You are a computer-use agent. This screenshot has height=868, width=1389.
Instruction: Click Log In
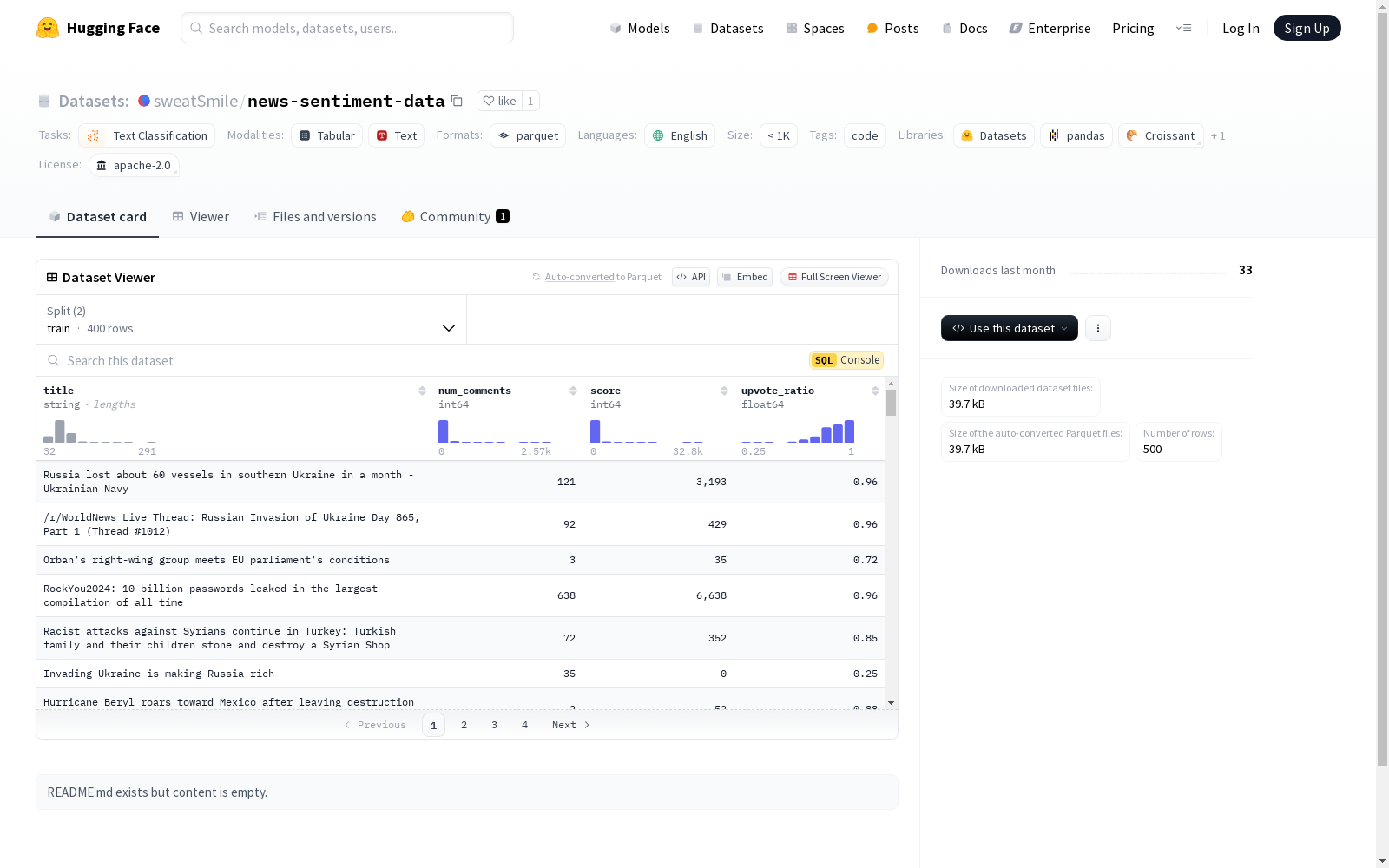1241,28
